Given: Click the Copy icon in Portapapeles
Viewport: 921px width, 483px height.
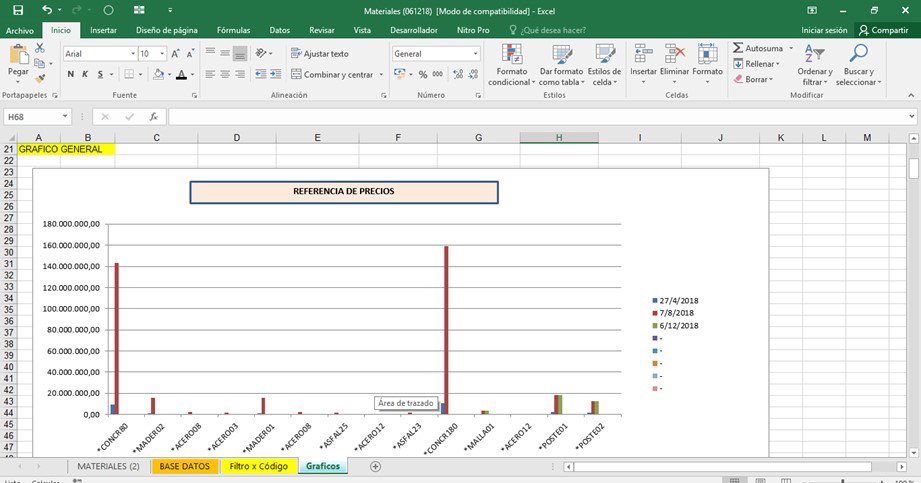Looking at the screenshot, I should click(39, 63).
